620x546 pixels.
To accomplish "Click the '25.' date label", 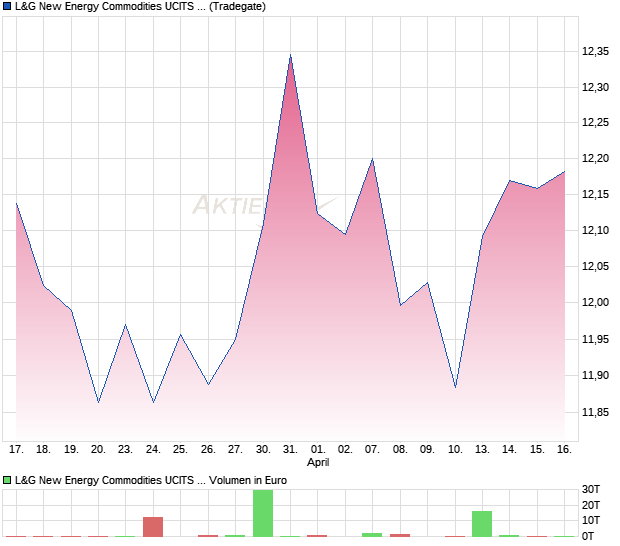I will coord(180,449).
